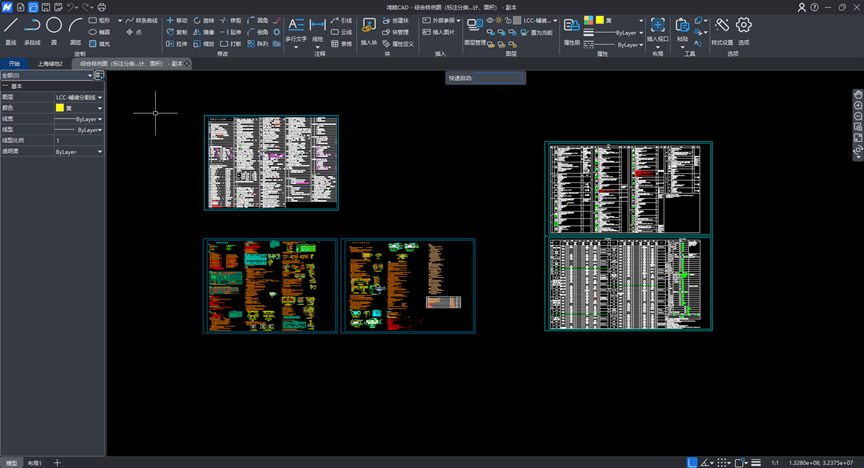The image size is (864, 468).
Task: Switch to the 上海绿地2 document tab
Action: pos(50,63)
